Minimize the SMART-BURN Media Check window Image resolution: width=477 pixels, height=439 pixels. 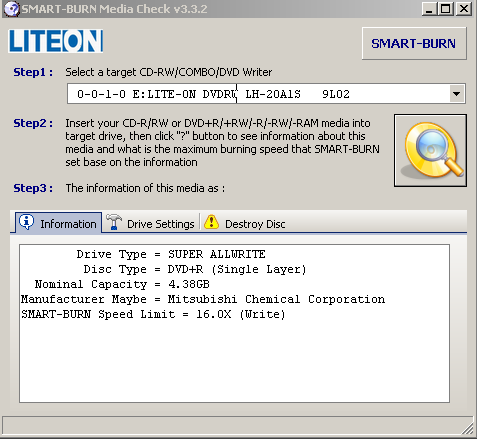tap(429, 9)
